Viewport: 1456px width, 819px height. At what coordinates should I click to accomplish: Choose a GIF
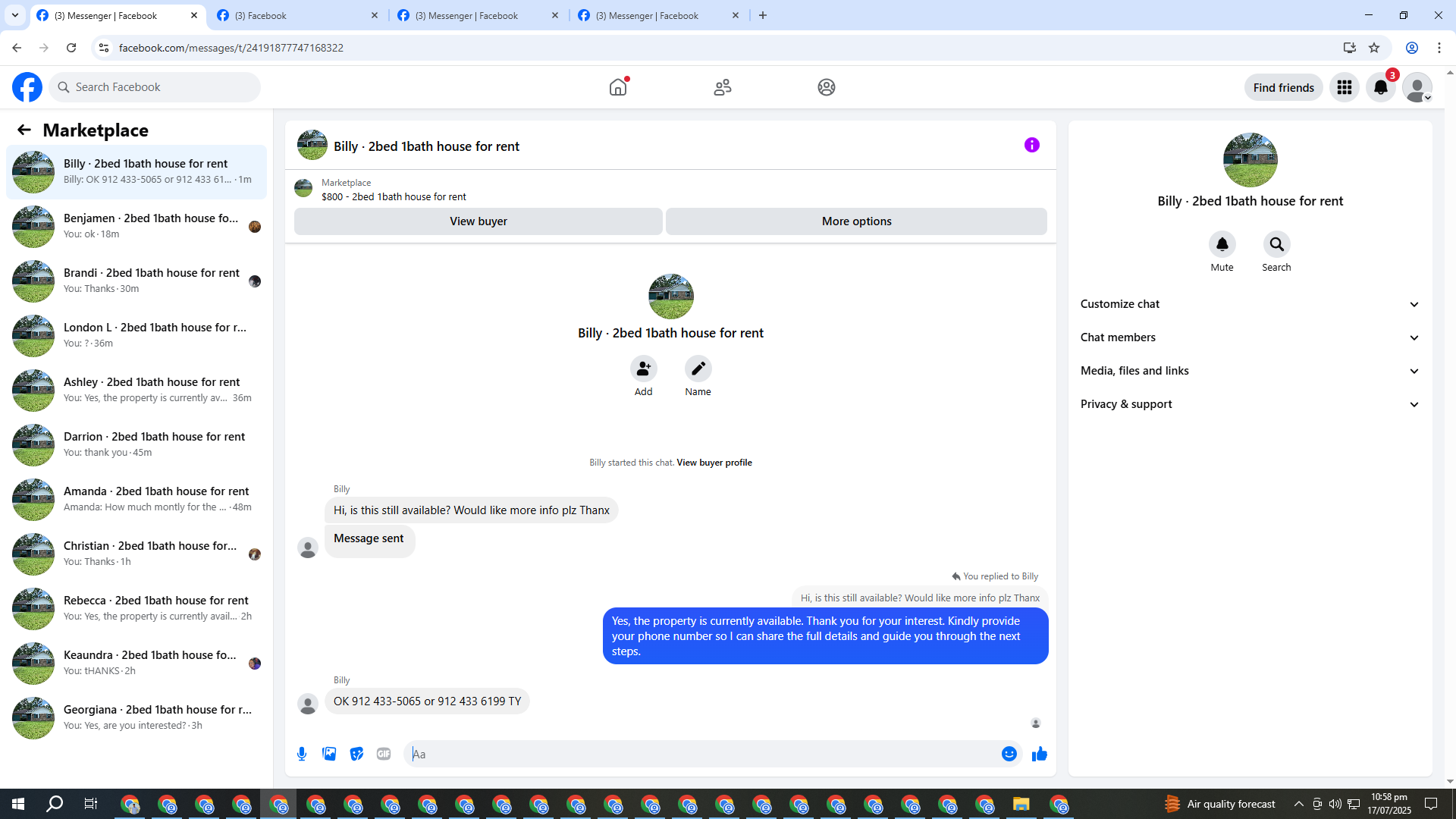coord(384,754)
